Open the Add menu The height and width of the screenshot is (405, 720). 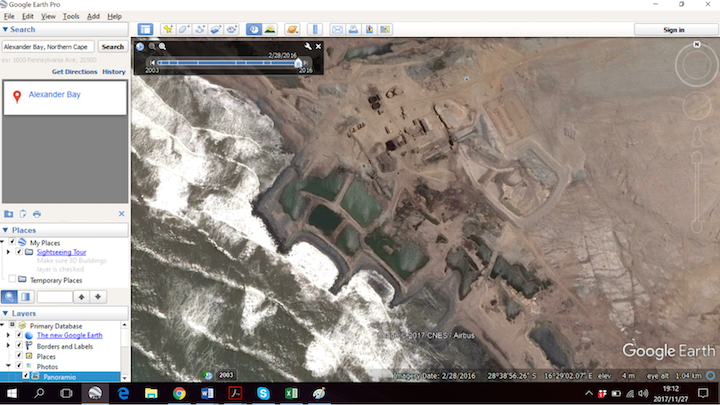tap(93, 17)
